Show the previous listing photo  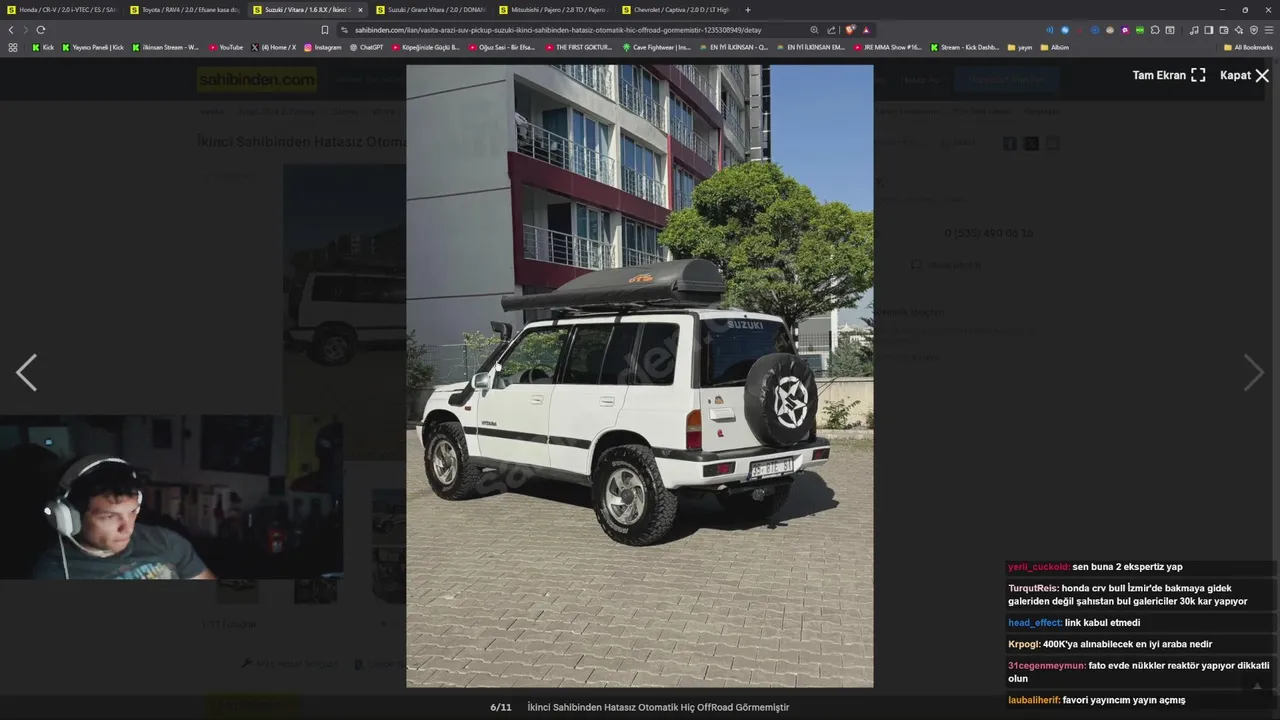(x=26, y=372)
